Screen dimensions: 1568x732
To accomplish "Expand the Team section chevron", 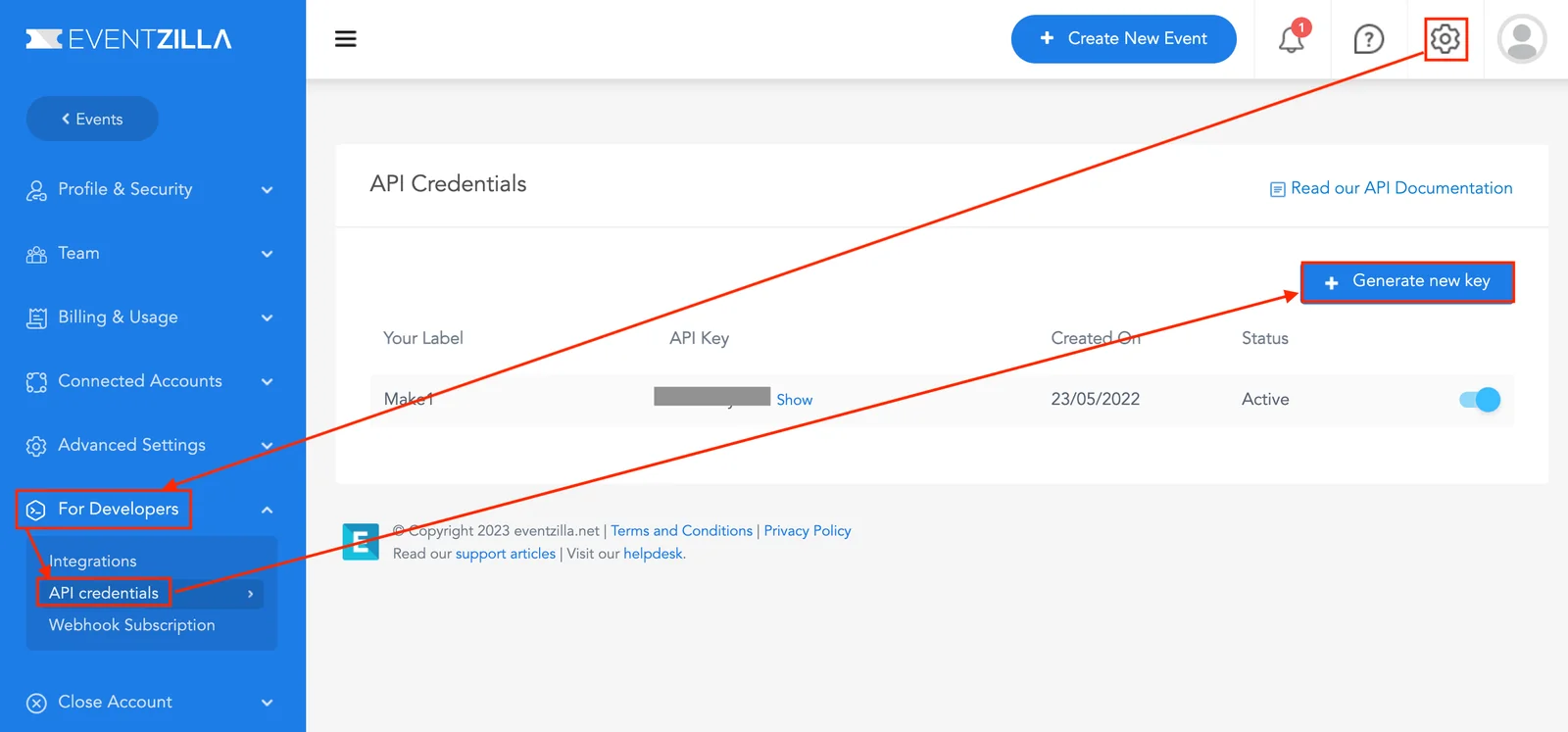I will 268,254.
